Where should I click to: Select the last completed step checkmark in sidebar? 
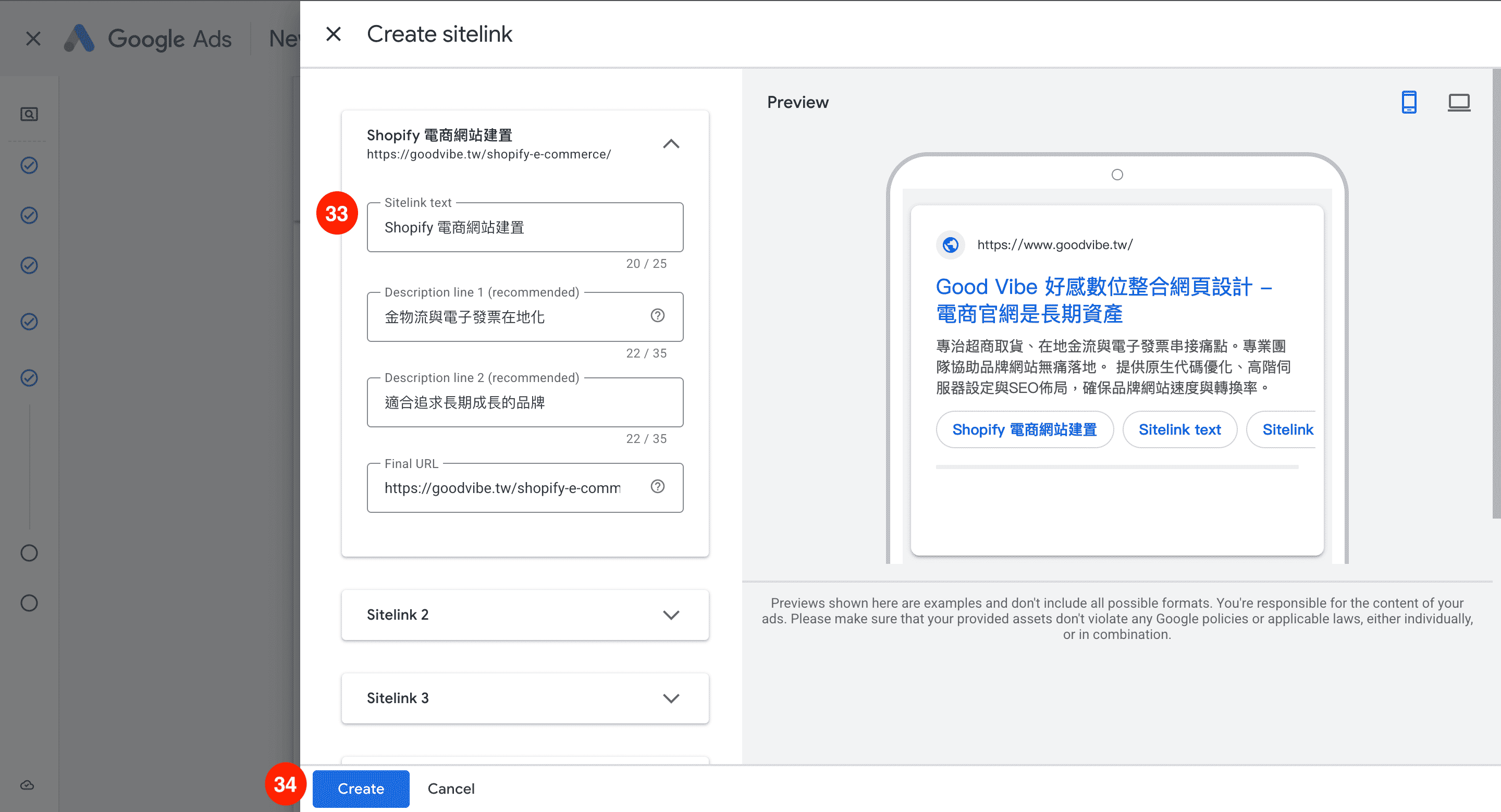pyautogui.click(x=29, y=378)
